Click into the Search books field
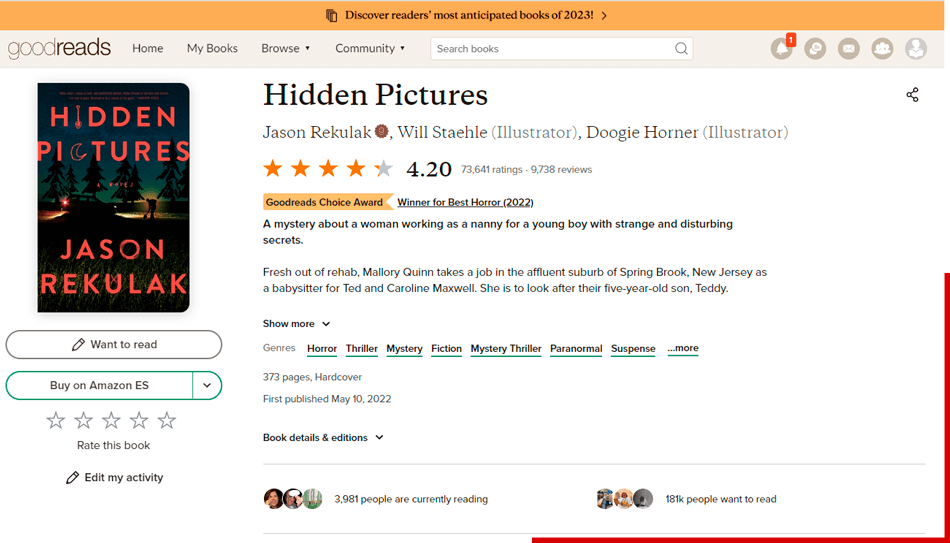The width and height of the screenshot is (950, 543). pos(550,48)
